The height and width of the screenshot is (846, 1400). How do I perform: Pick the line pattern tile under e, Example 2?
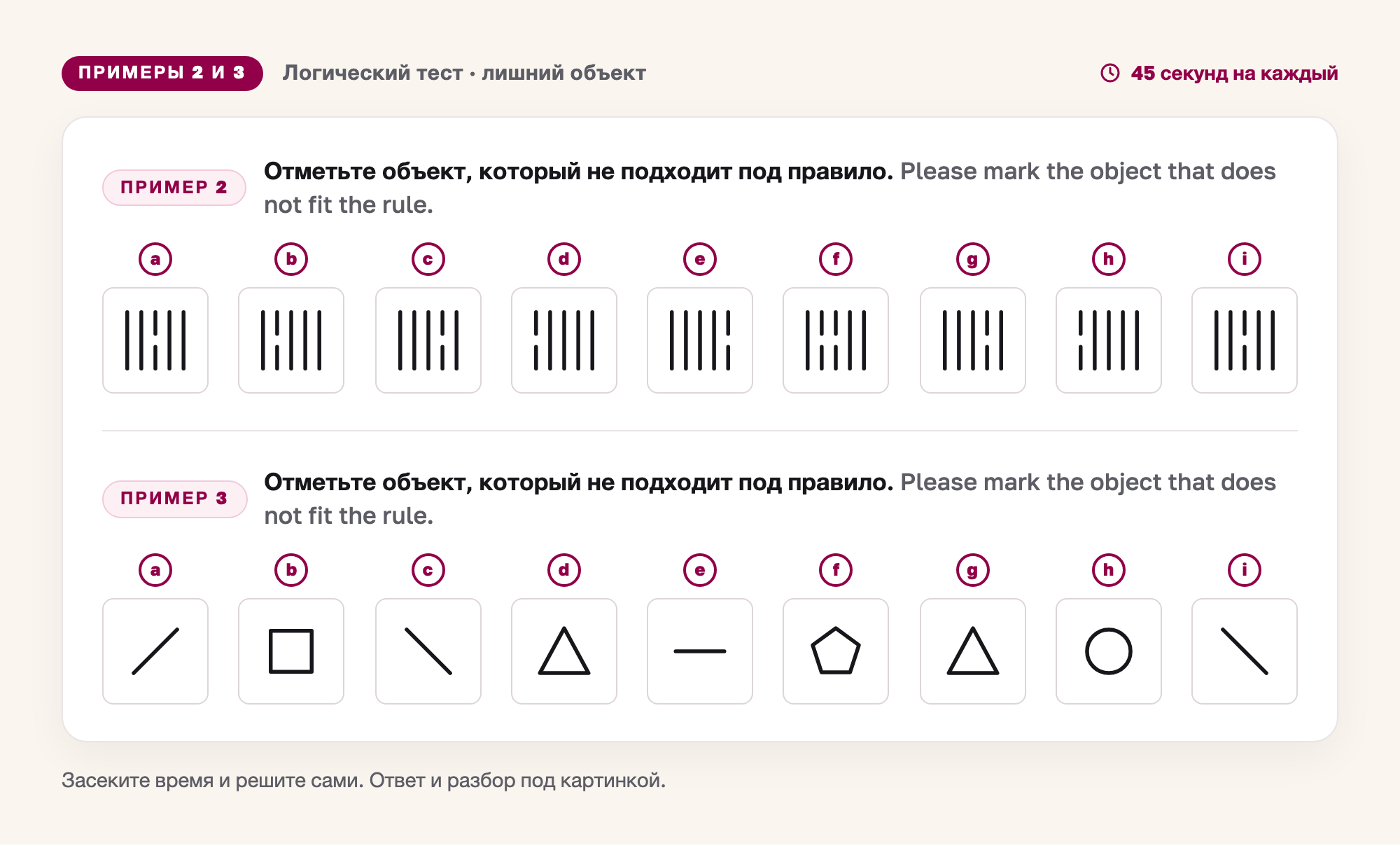tap(700, 340)
